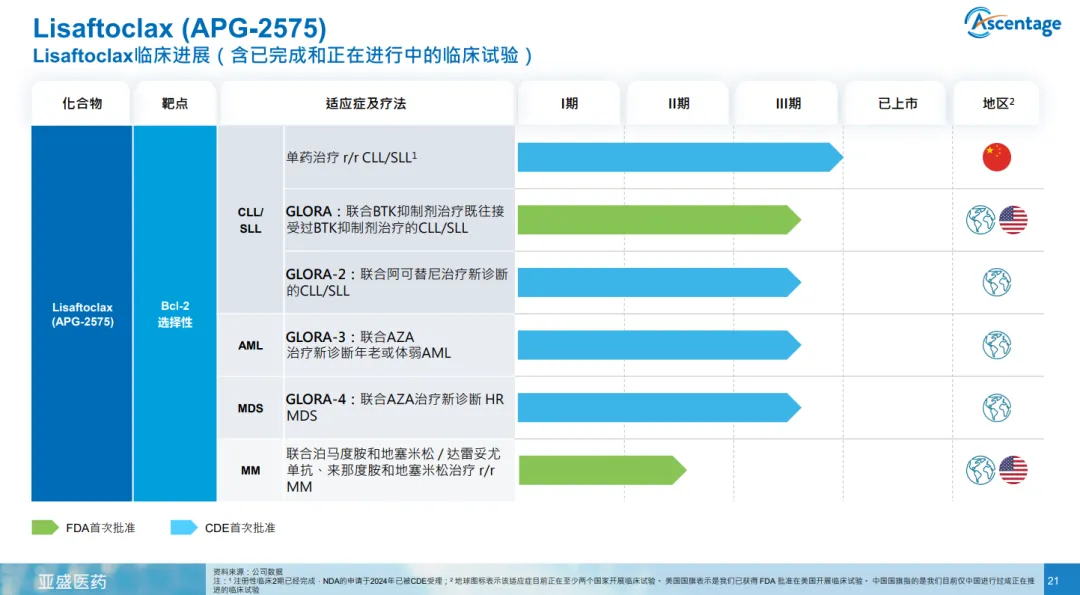Click the Bcl-2 选择性 target cell
Viewport: 1080px width, 595px height.
point(175,314)
